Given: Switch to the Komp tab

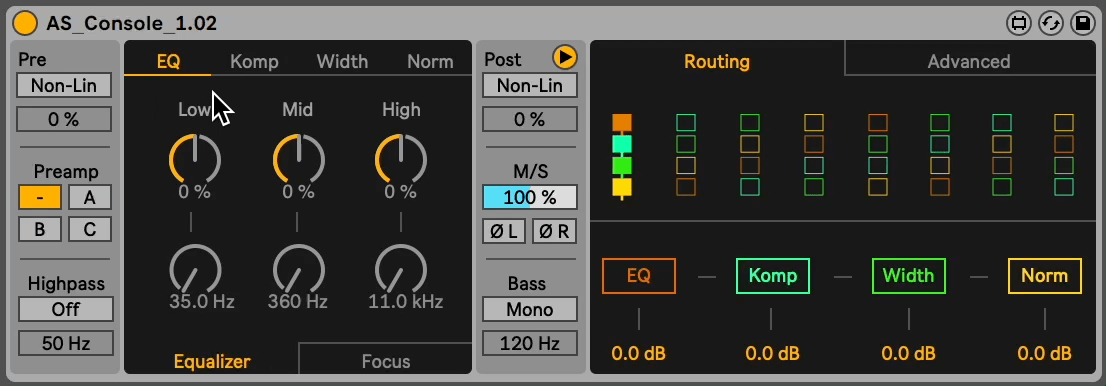Looking at the screenshot, I should point(254,61).
